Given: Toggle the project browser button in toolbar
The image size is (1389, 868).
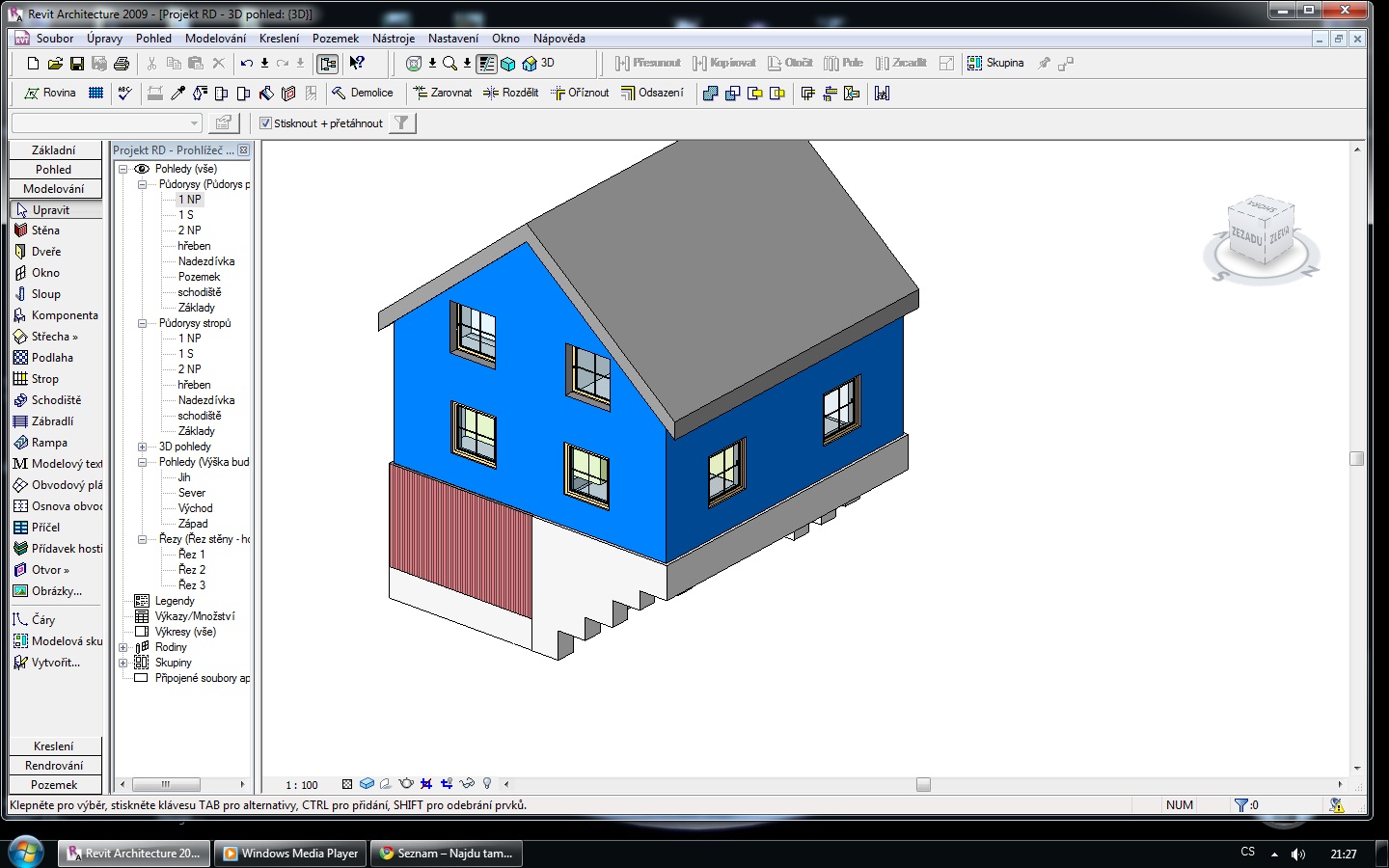Looking at the screenshot, I should [x=328, y=64].
